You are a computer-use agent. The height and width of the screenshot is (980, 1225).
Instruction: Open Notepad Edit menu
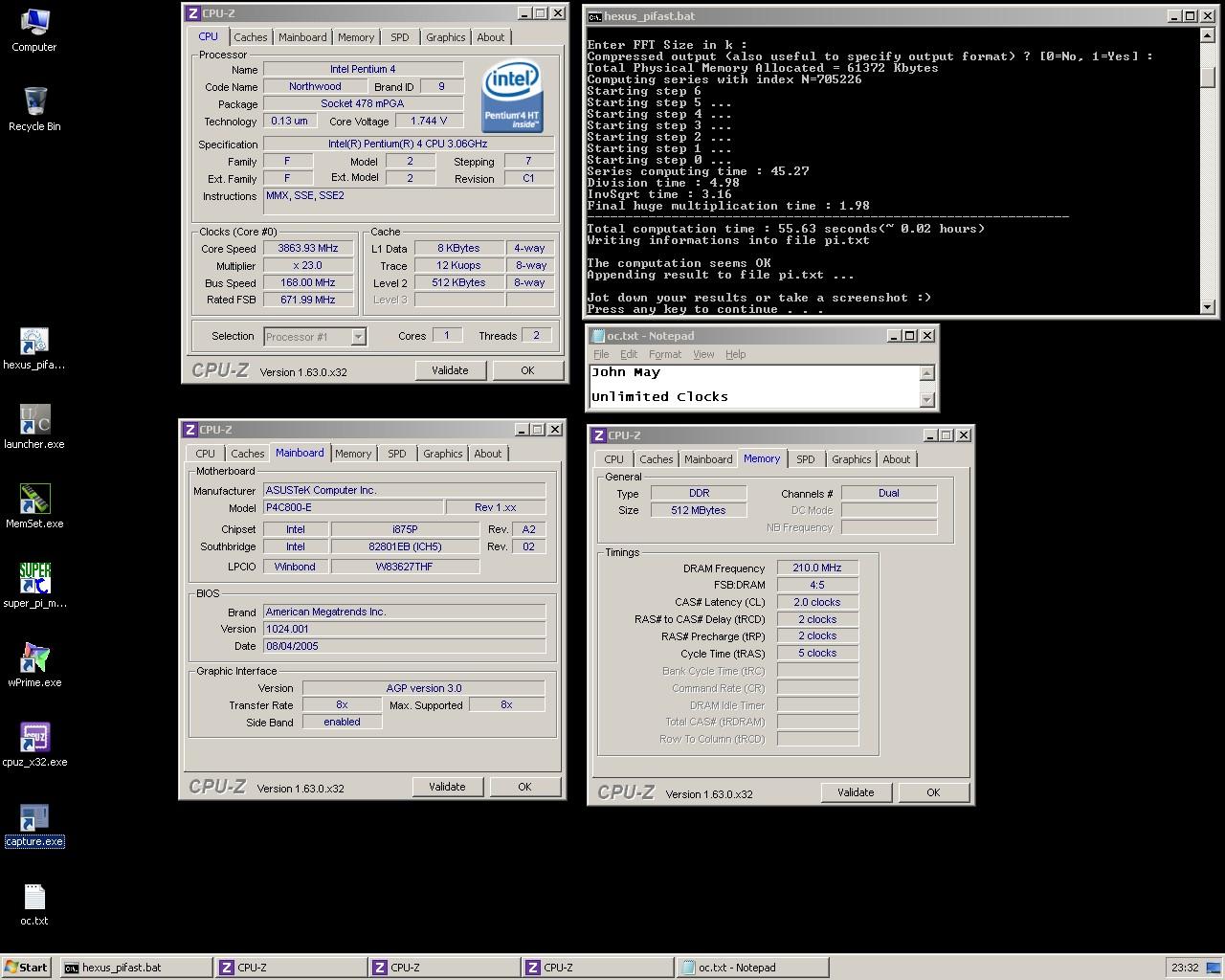[629, 354]
